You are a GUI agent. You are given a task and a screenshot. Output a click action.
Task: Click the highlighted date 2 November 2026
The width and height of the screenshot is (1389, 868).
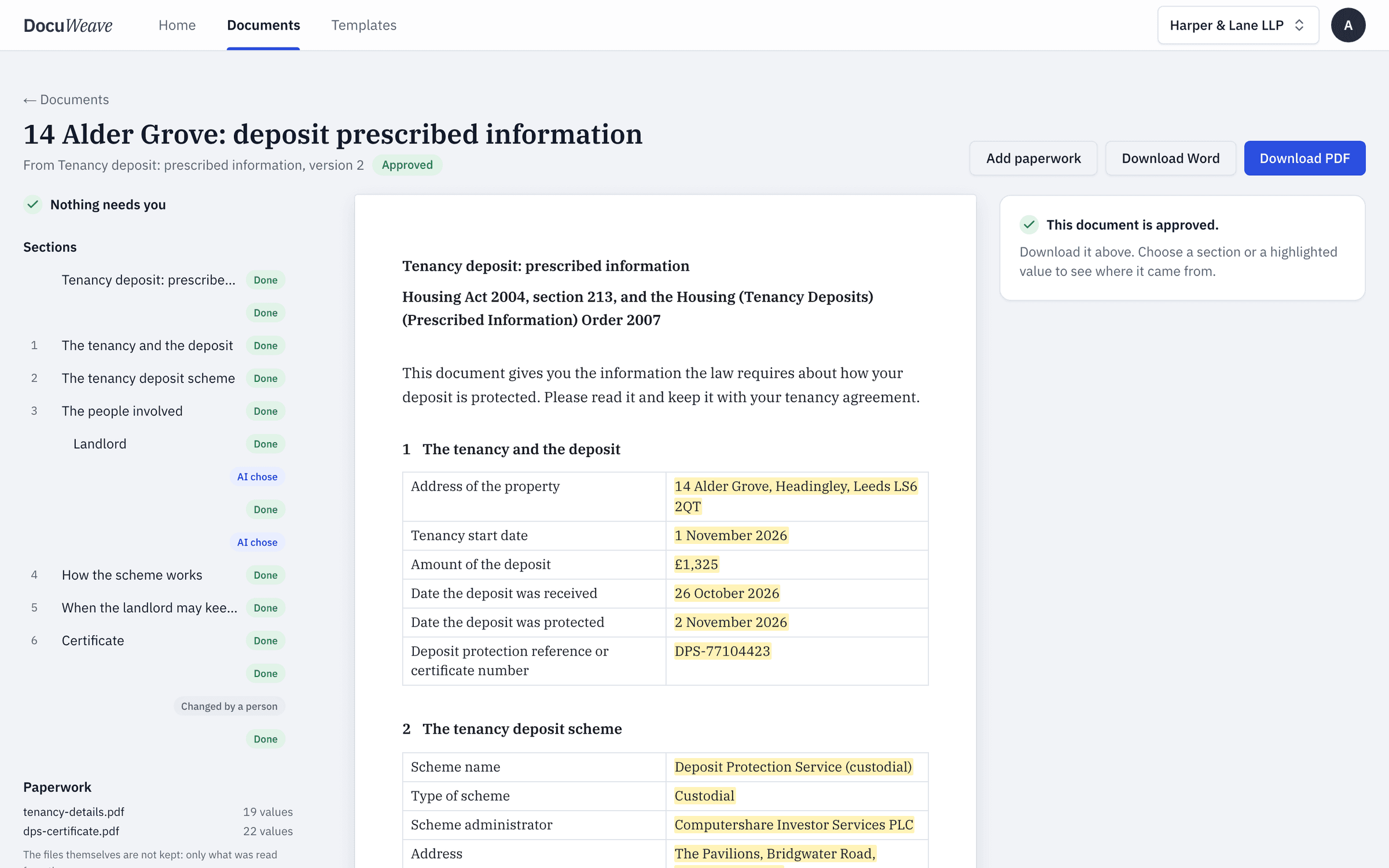(x=731, y=622)
